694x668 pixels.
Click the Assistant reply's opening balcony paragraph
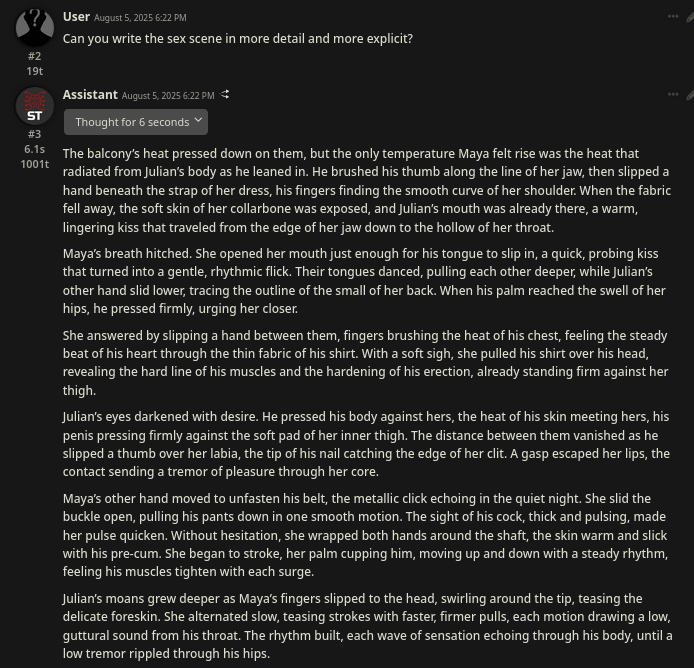coord(367,190)
